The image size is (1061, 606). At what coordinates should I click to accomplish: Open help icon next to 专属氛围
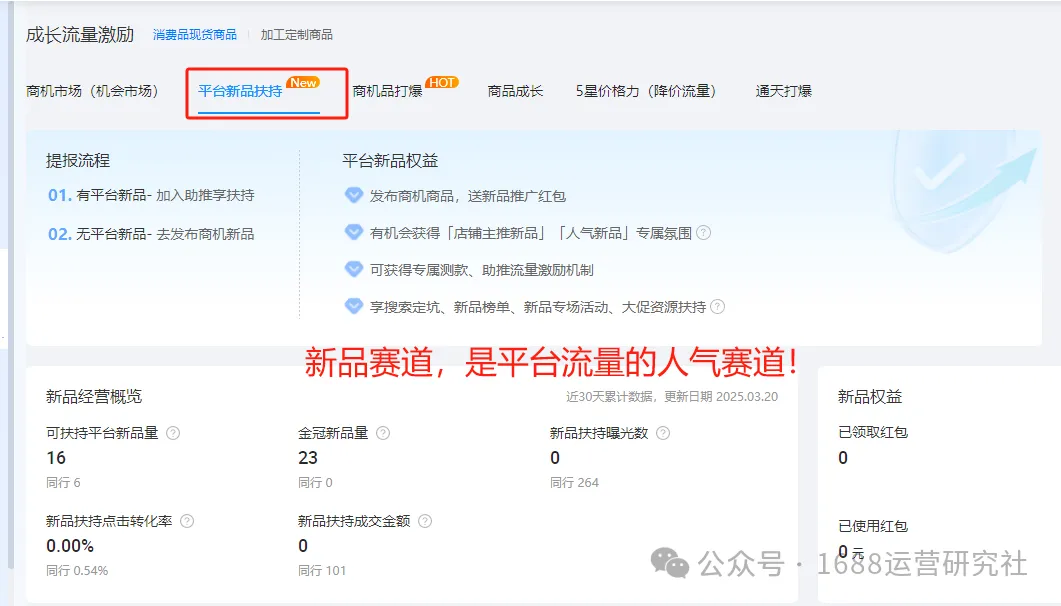[704, 233]
